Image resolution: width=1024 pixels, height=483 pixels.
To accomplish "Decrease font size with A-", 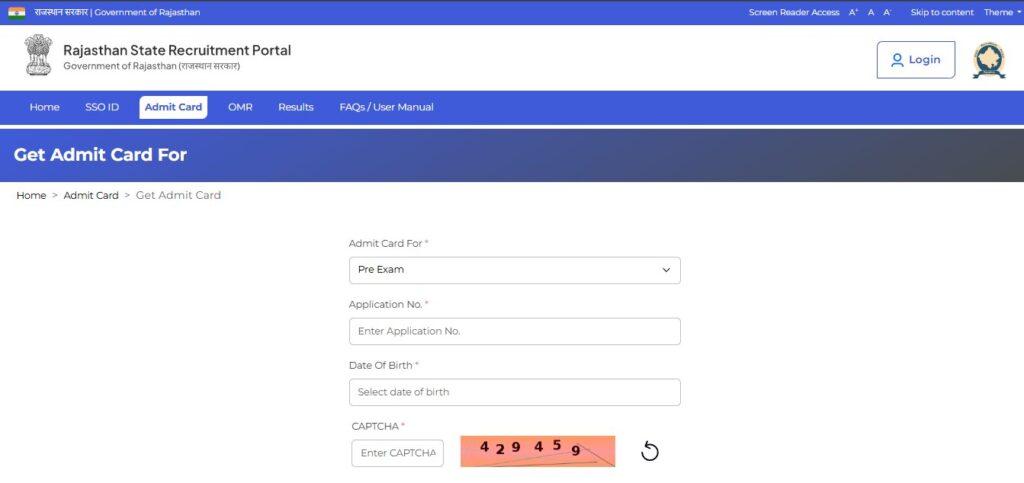I will point(888,12).
